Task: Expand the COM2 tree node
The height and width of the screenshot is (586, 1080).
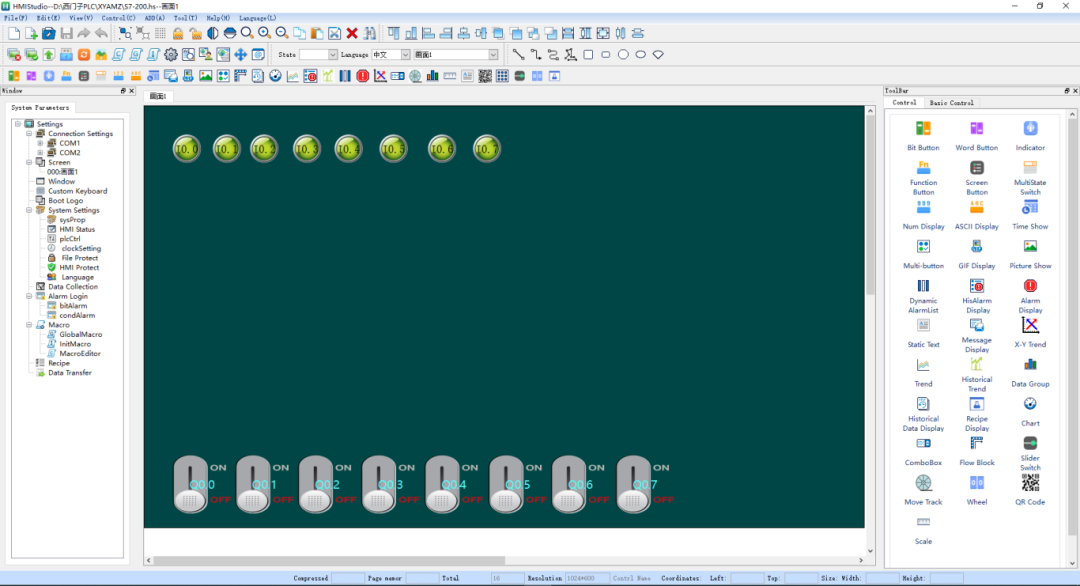Action: pyautogui.click(x=40, y=153)
